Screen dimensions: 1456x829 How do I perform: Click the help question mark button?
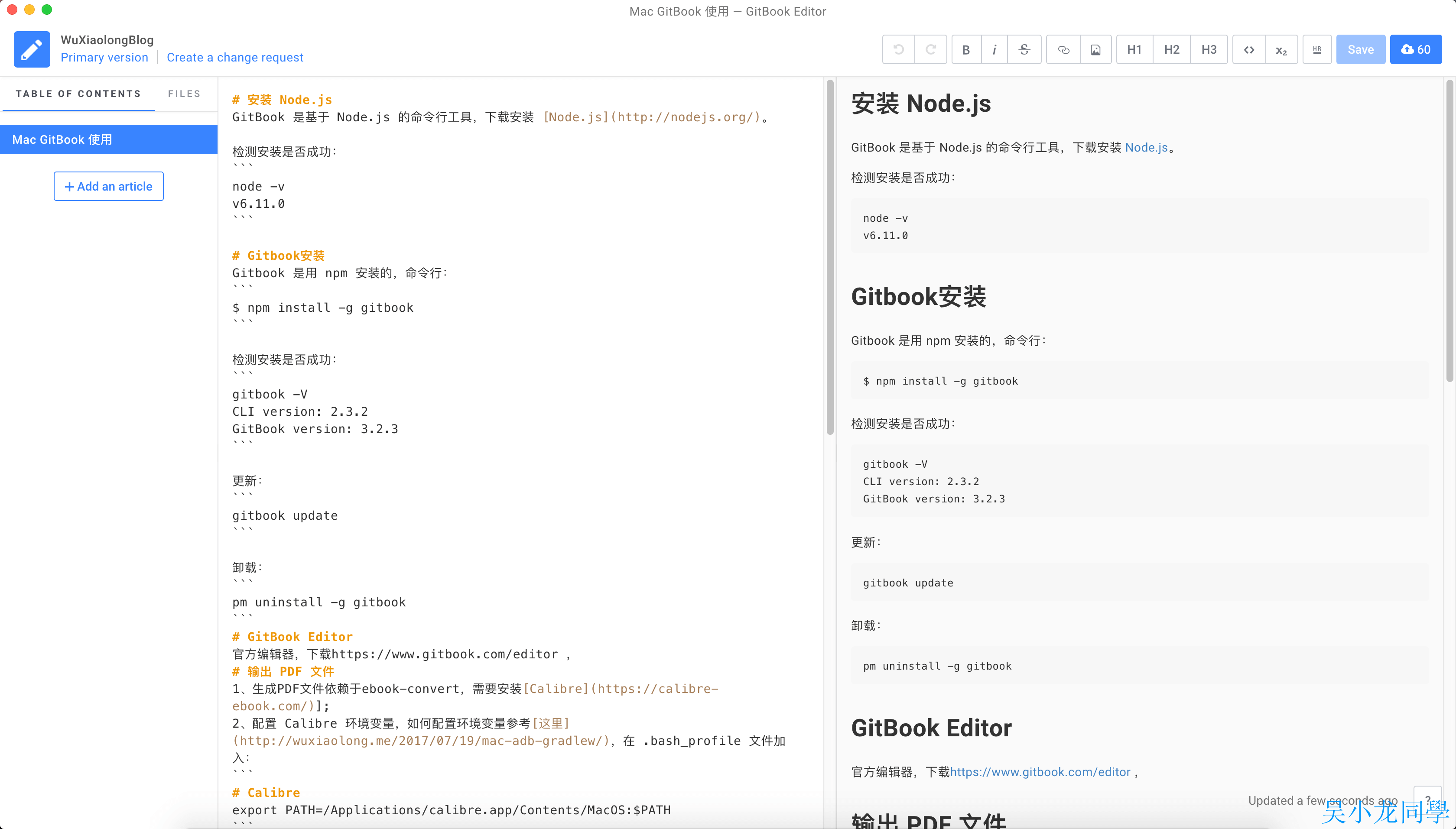(x=1427, y=800)
